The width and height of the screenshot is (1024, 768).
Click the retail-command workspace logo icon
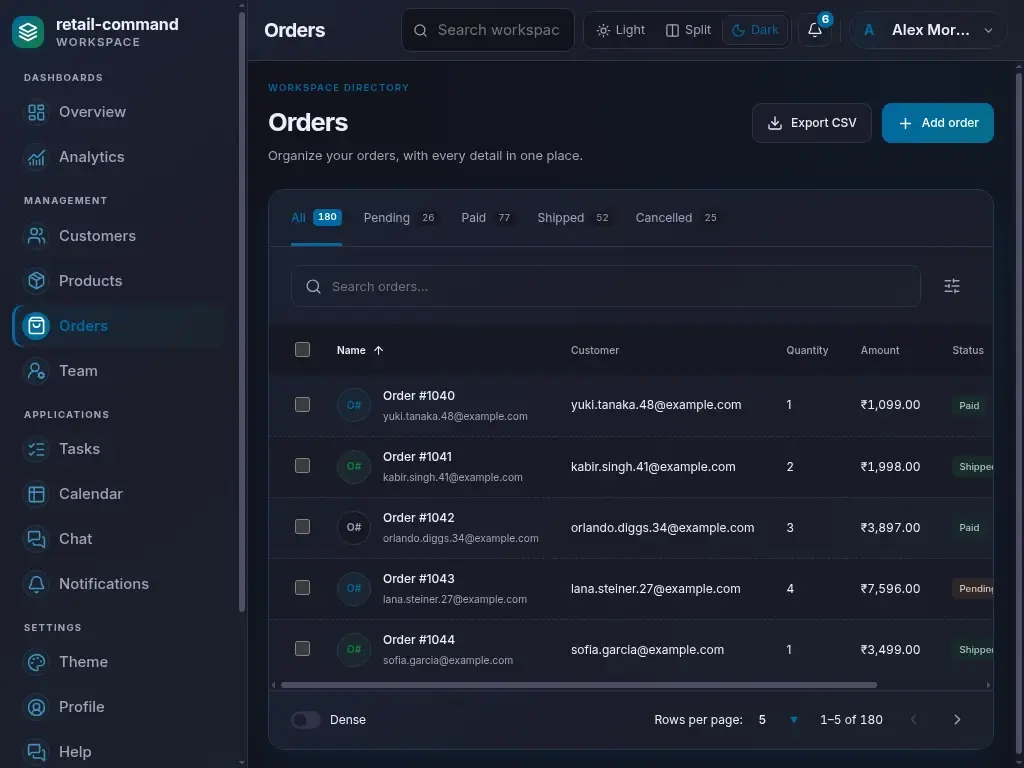point(28,32)
